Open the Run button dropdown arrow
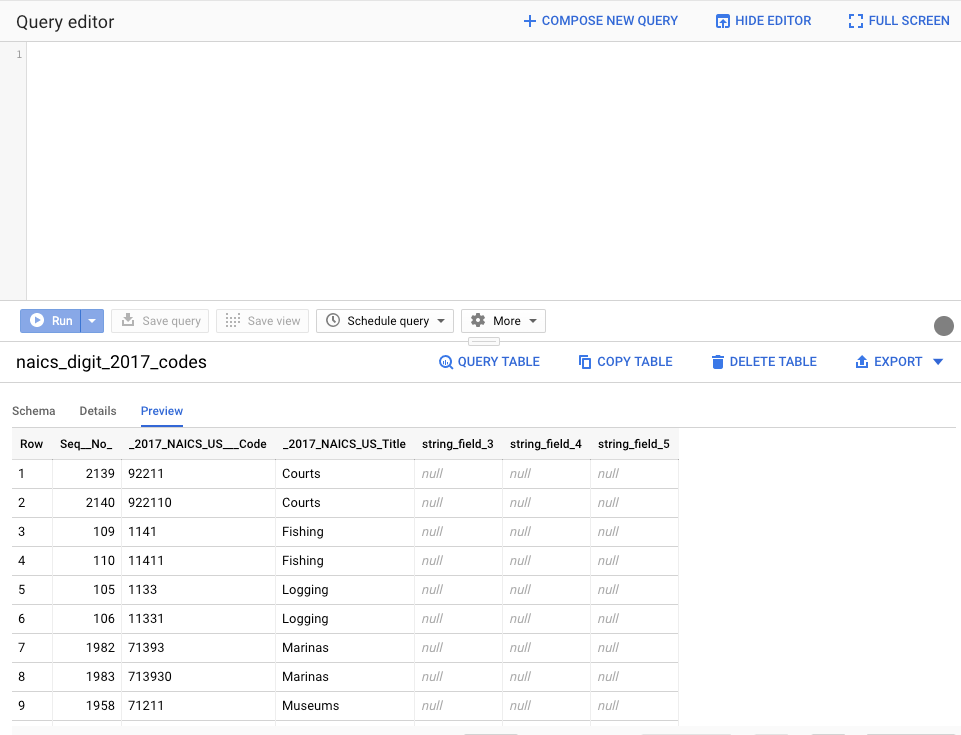 tap(92, 321)
